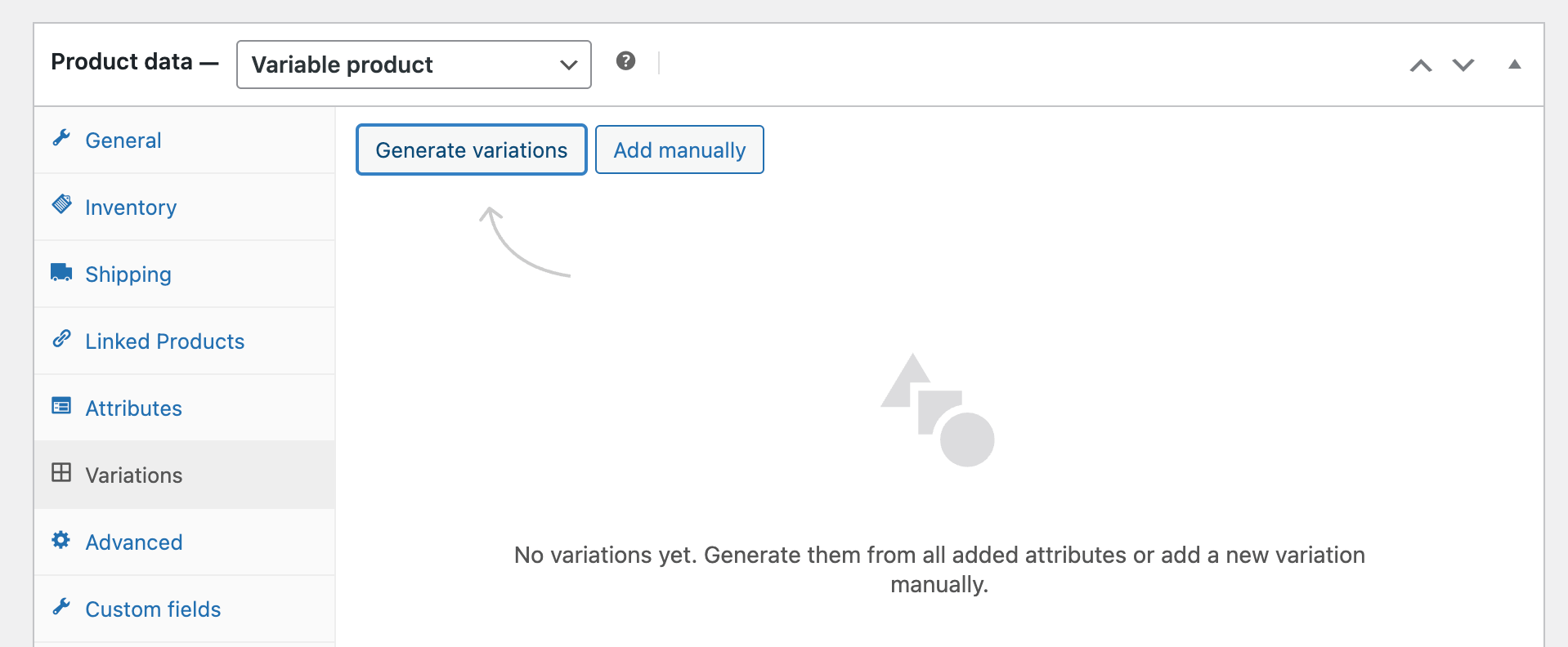The width and height of the screenshot is (1568, 647).
Task: Collapse the Product data panel
Action: 1515,65
